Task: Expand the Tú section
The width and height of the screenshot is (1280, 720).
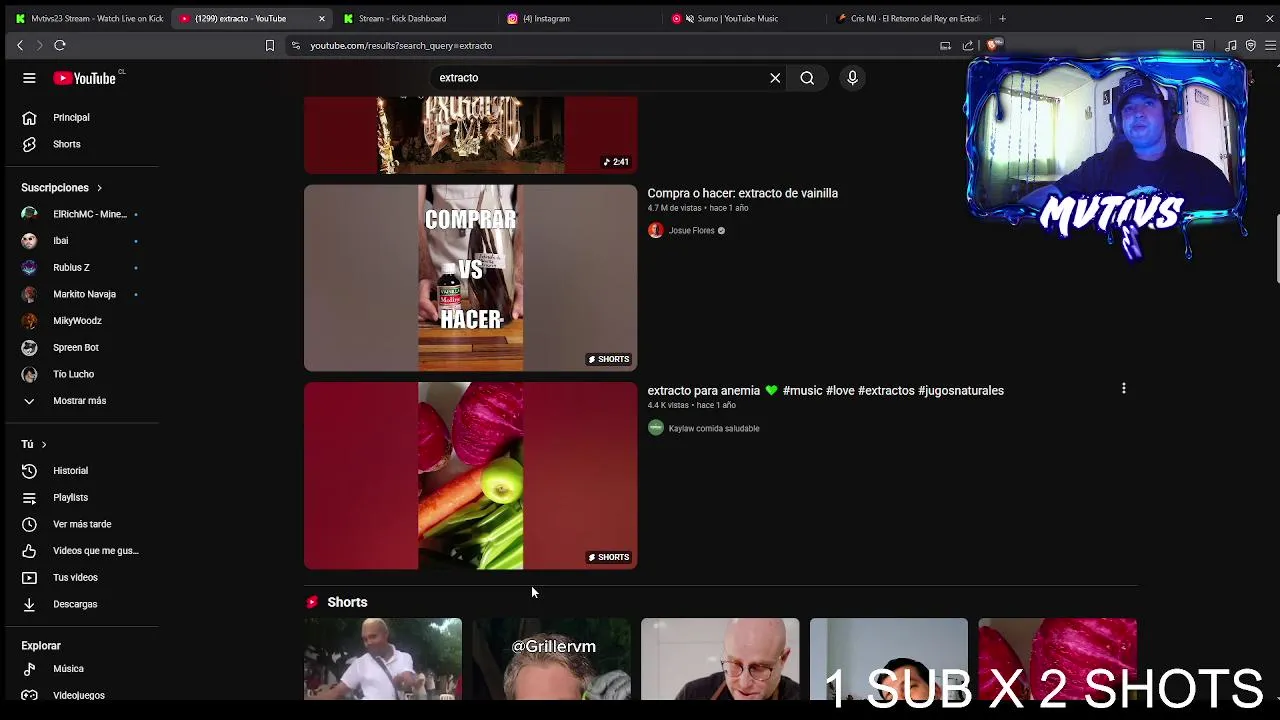Action: [34, 444]
